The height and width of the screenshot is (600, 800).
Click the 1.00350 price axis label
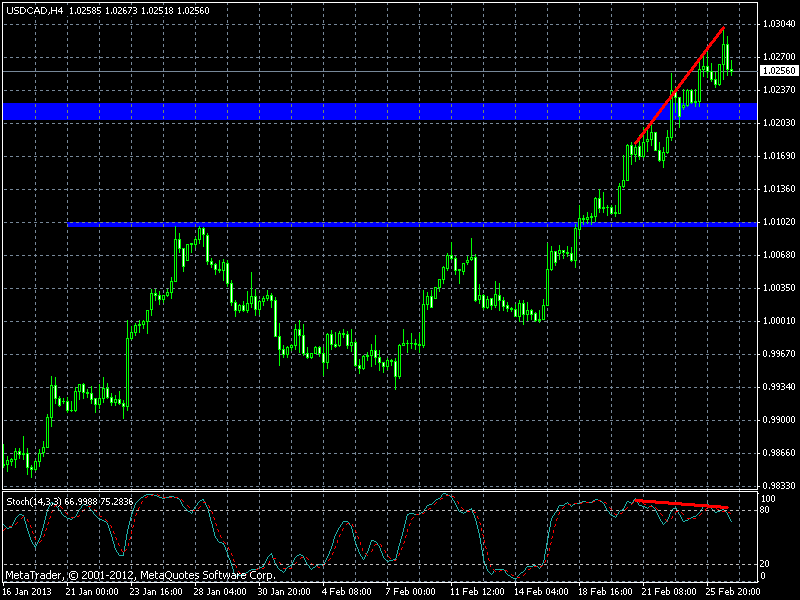(x=780, y=288)
